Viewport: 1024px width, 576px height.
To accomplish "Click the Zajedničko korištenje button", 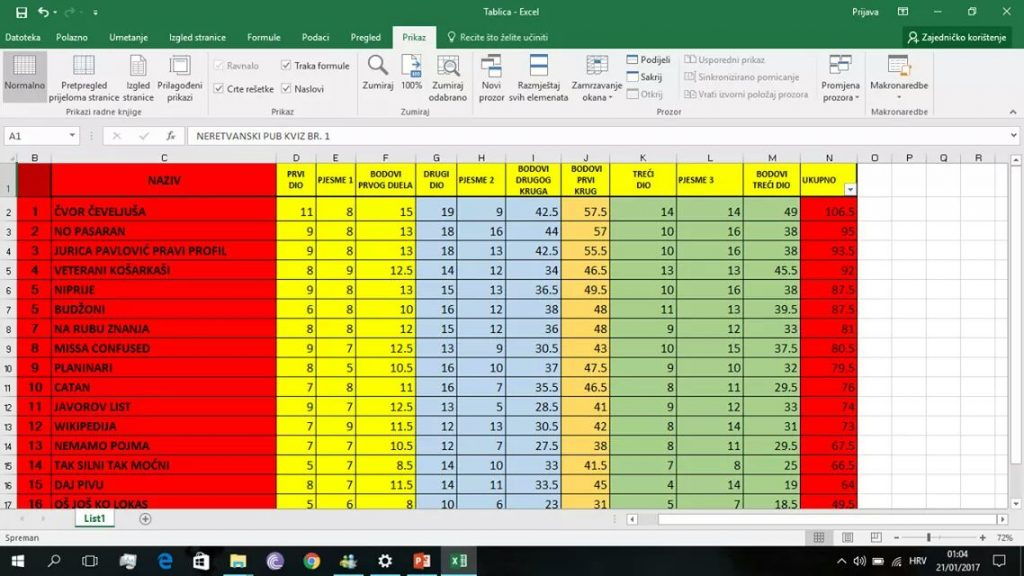I will coord(961,37).
